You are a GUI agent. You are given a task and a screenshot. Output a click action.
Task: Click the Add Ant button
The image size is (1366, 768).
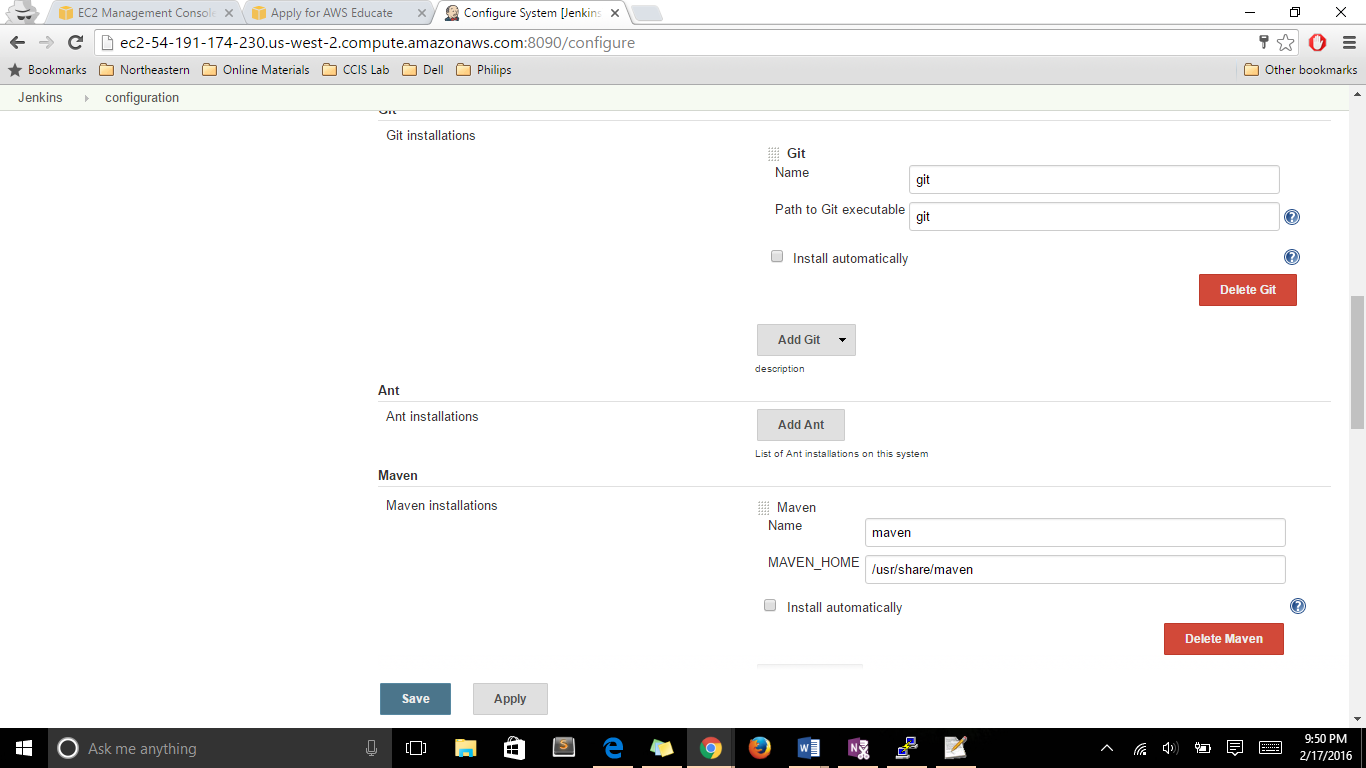click(x=800, y=425)
